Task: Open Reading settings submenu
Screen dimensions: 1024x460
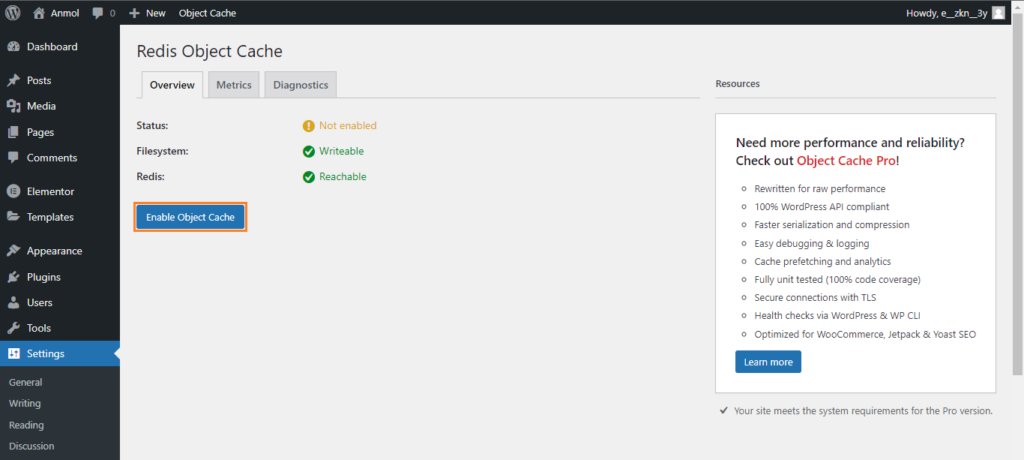Action: 26,425
